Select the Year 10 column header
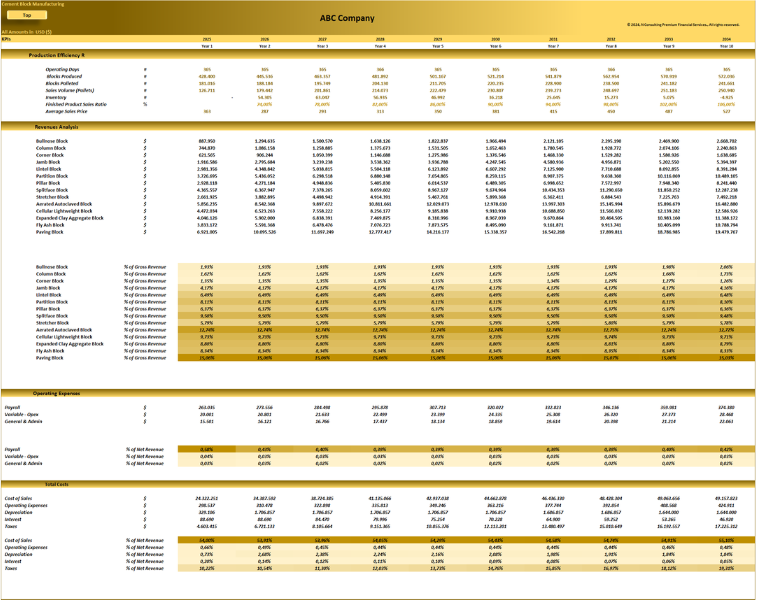759x600 pixels. pos(726,46)
